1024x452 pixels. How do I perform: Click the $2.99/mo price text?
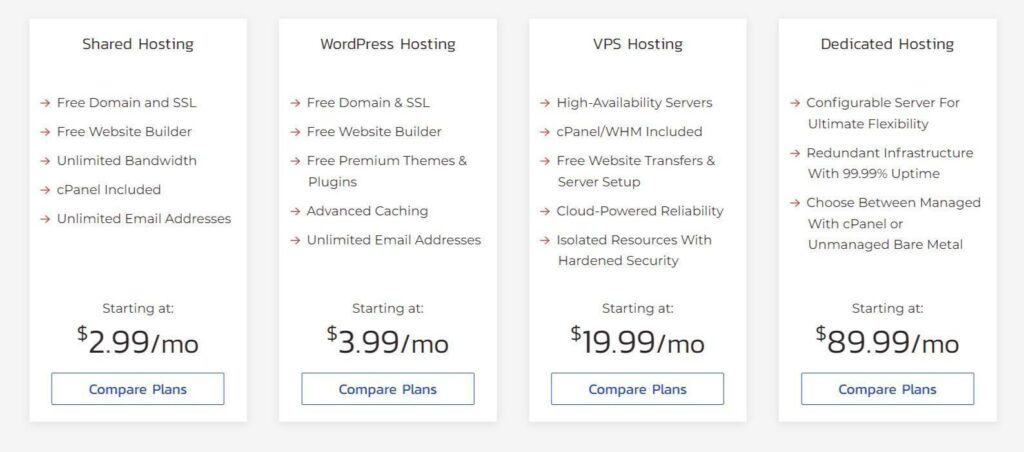click(138, 341)
